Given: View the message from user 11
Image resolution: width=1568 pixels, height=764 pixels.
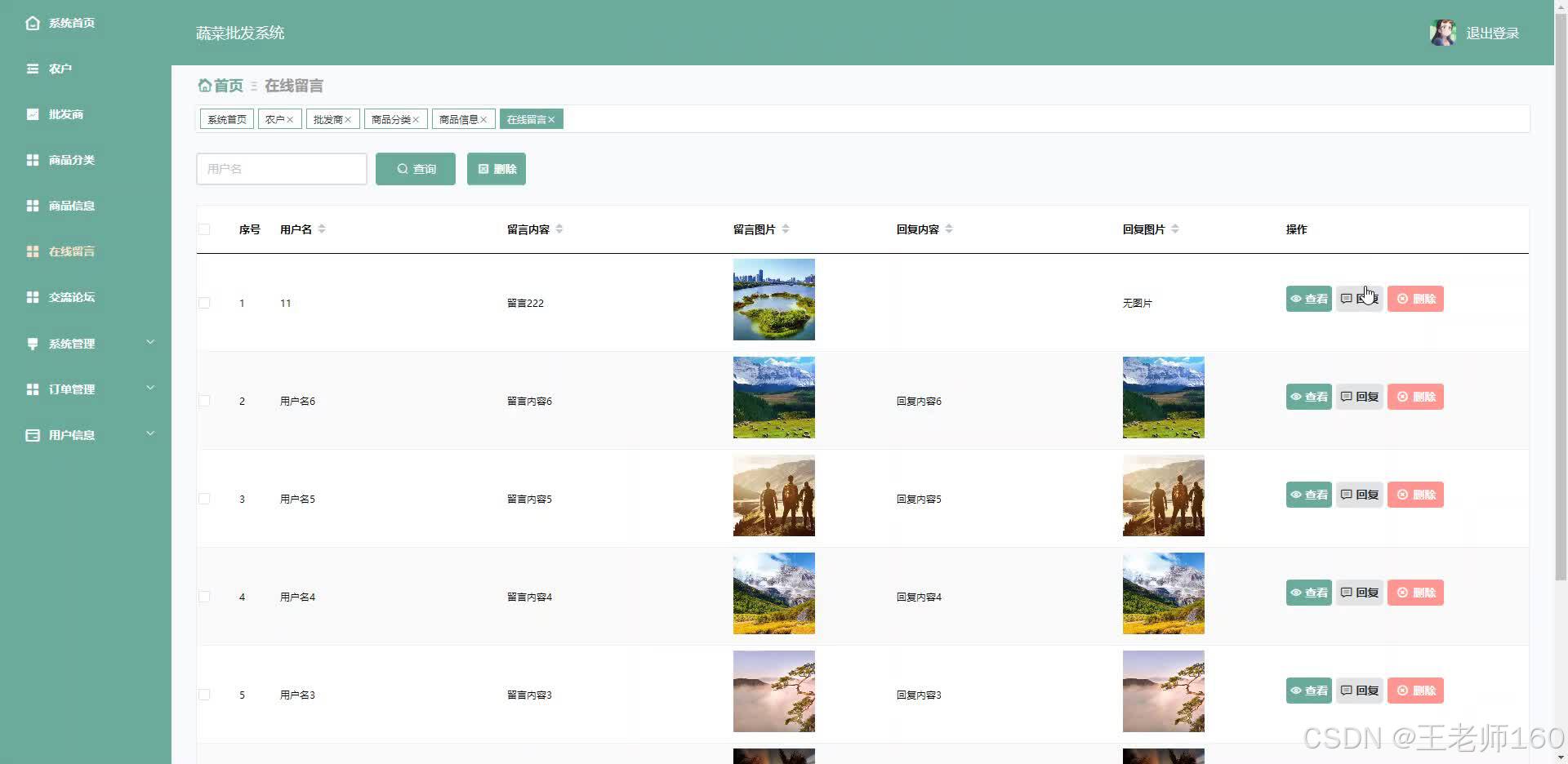Looking at the screenshot, I should pyautogui.click(x=1309, y=299).
